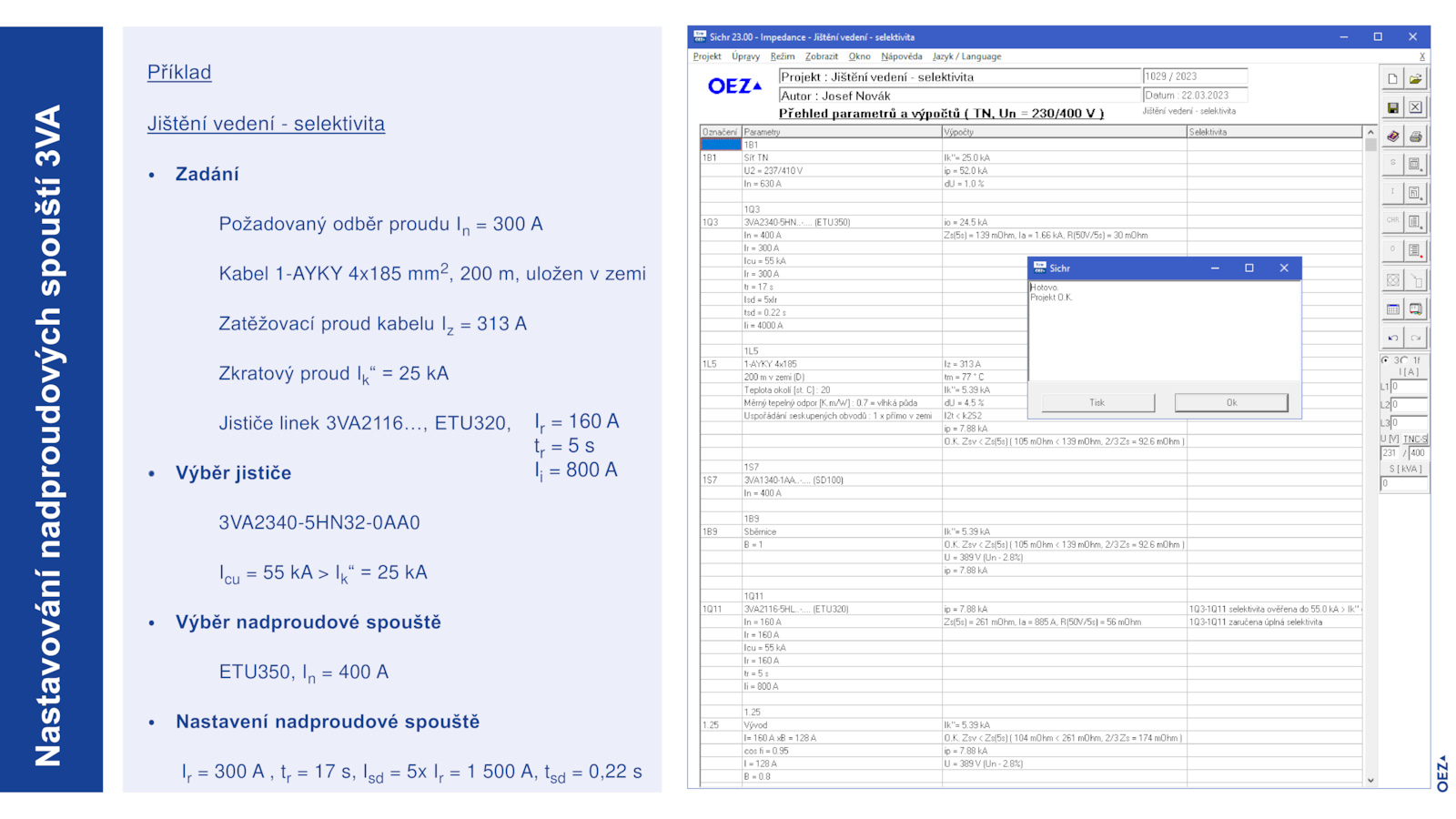Click the Ok button in Sichr dialog

point(1231,402)
